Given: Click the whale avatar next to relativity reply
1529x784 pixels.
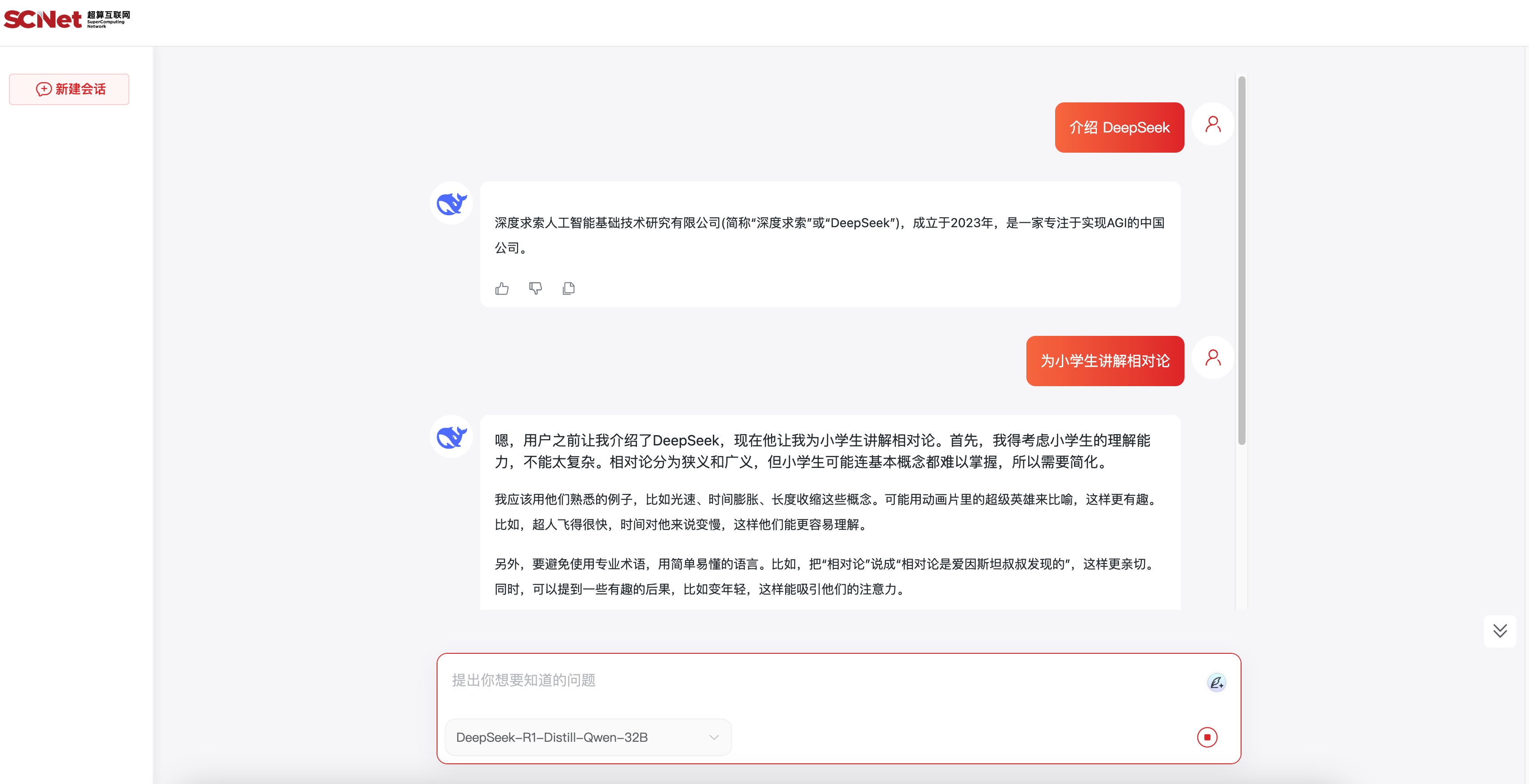Looking at the screenshot, I should click(451, 437).
